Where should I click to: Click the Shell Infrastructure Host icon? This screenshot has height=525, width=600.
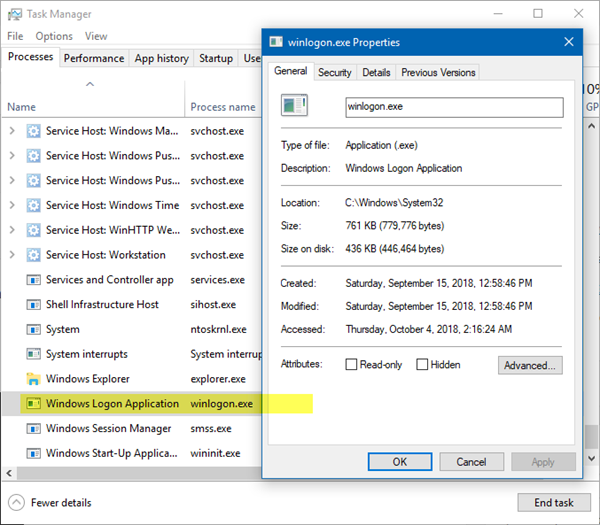point(34,305)
